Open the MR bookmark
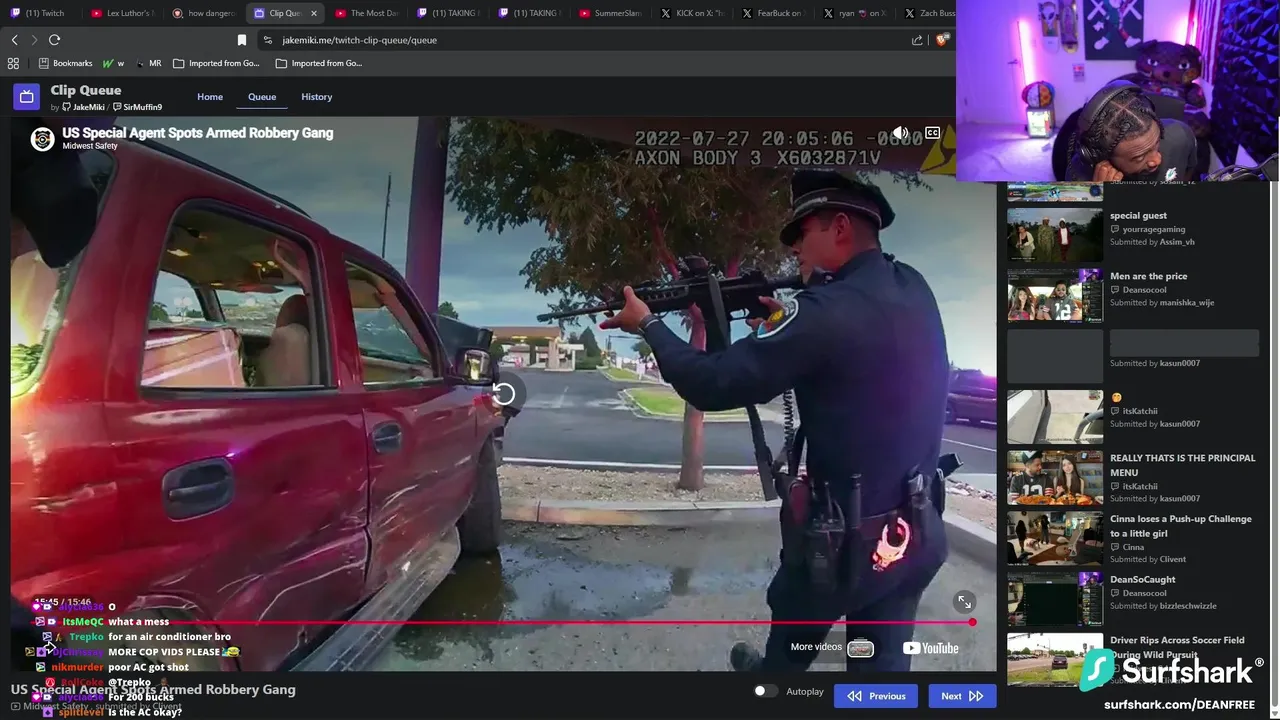 click(x=148, y=63)
